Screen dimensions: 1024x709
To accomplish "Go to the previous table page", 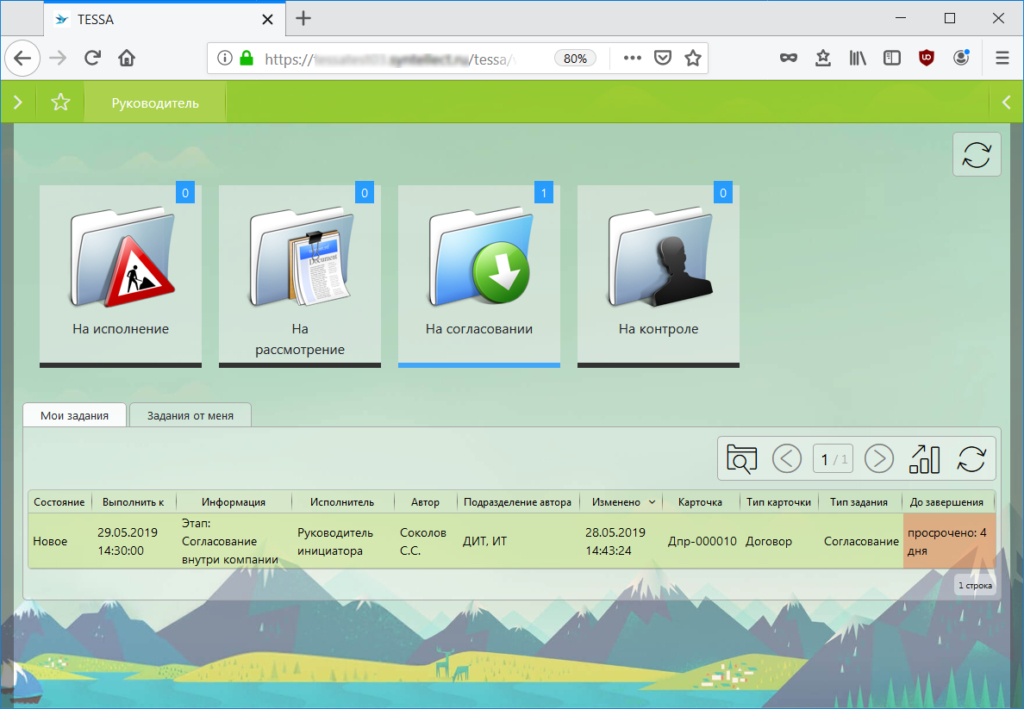I will [788, 459].
